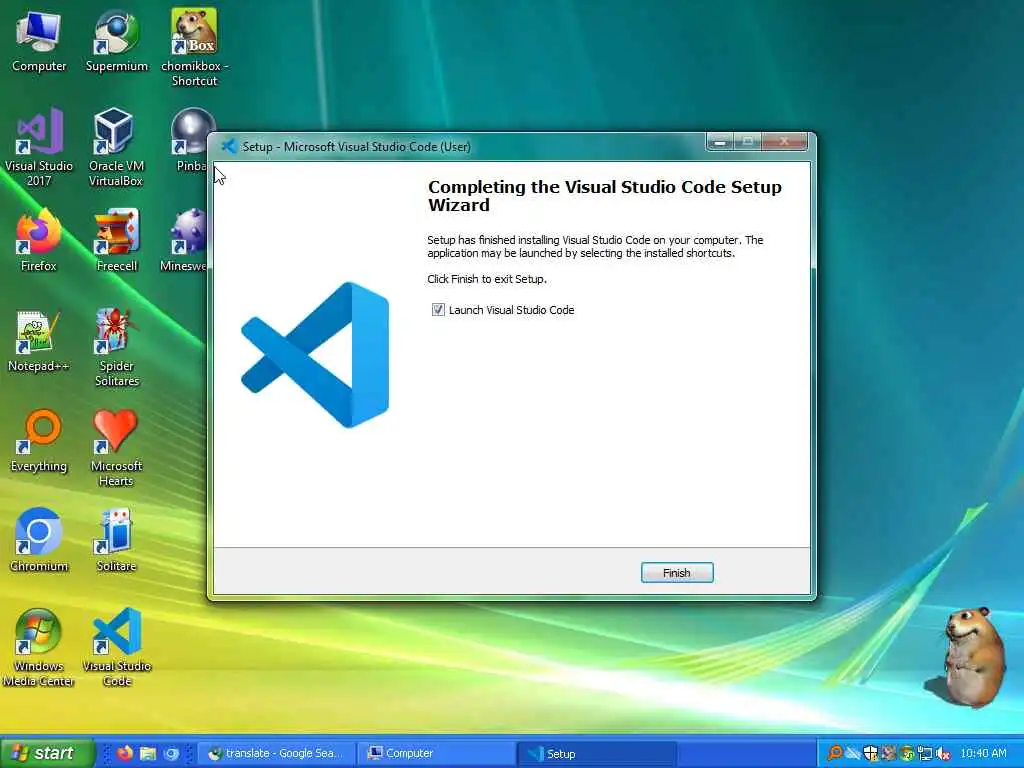Select the Freecell desktop shortcut

pyautogui.click(x=116, y=241)
